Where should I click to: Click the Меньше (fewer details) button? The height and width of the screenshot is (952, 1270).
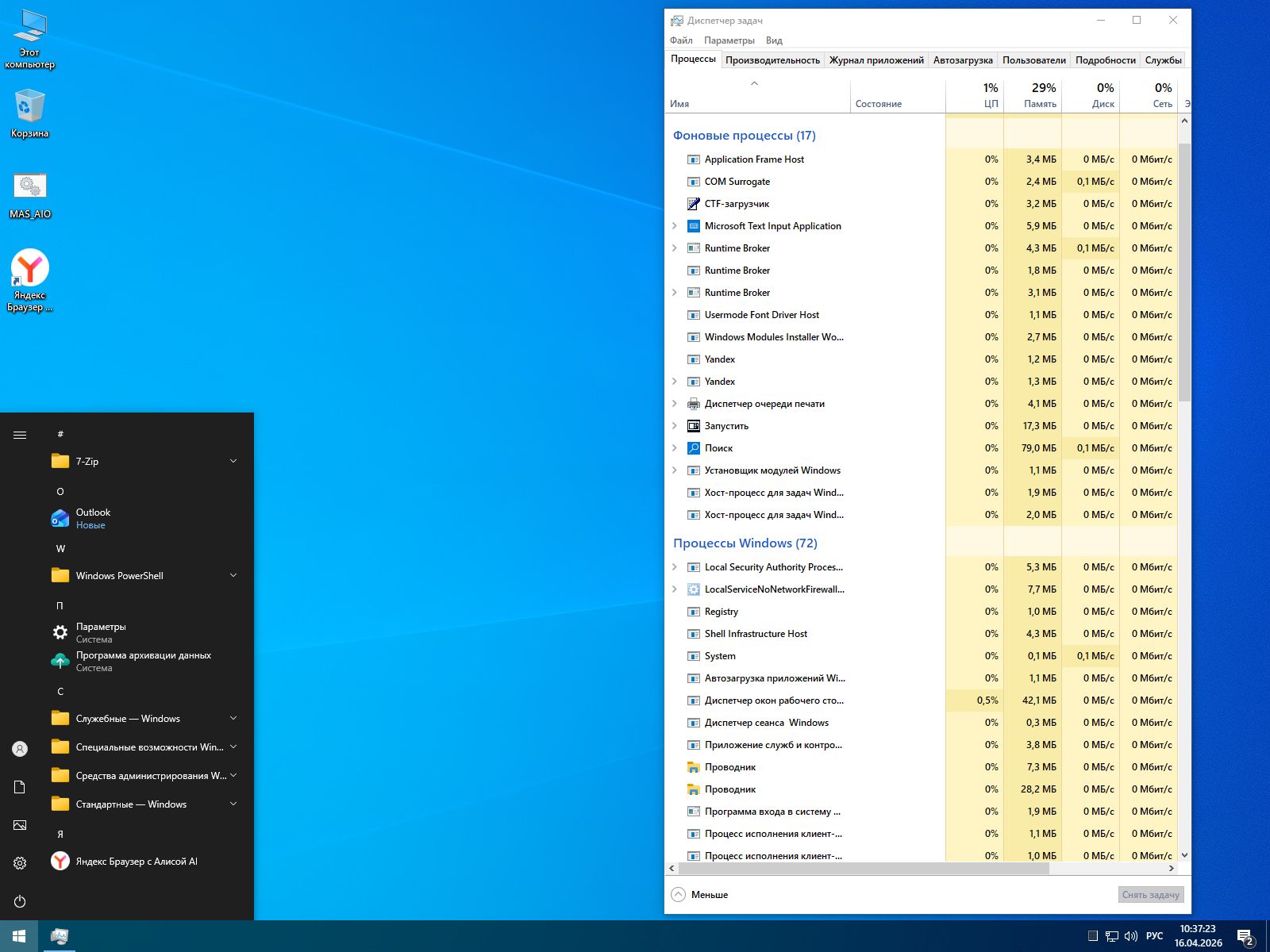coord(699,895)
